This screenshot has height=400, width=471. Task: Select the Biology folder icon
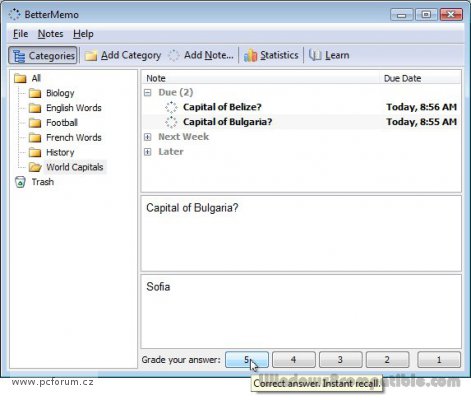(x=35, y=93)
